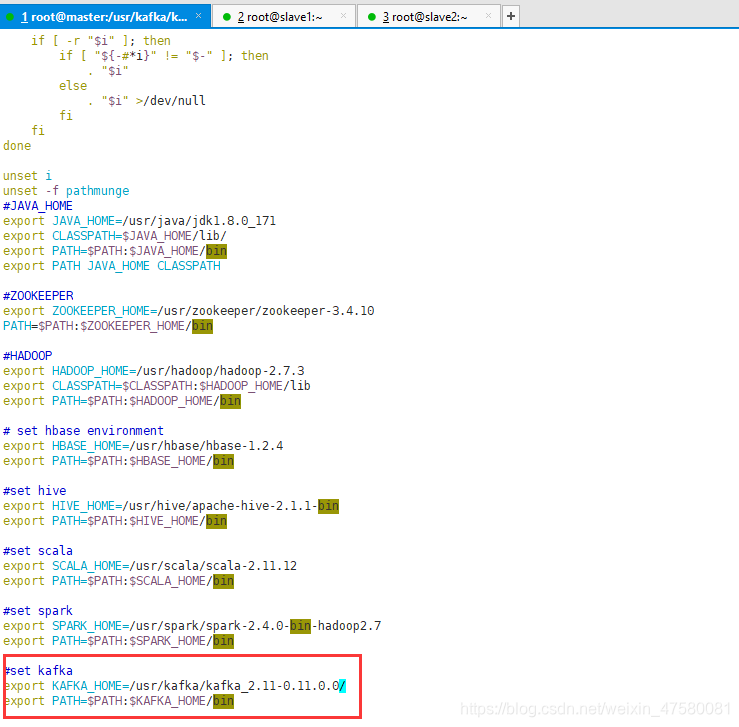Click the '#set scala' comment line
The height and width of the screenshot is (727, 739).
(38, 551)
